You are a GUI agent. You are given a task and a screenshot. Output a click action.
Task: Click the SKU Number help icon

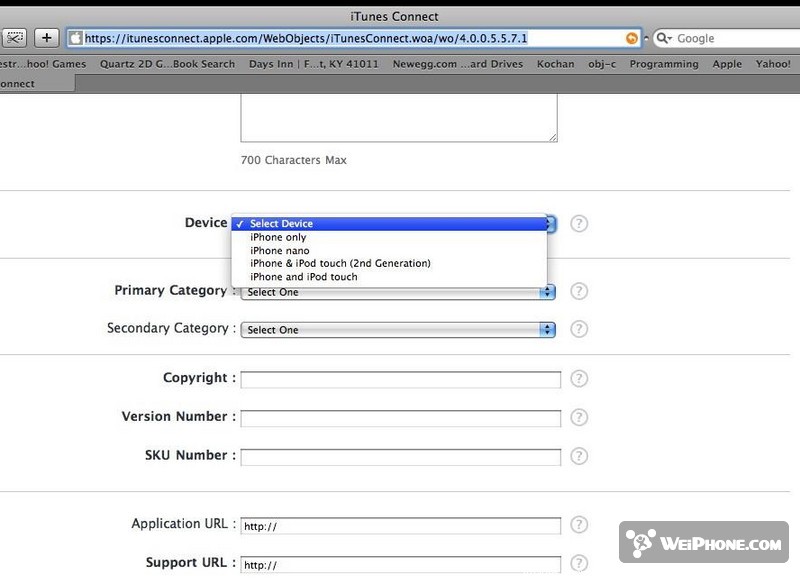[579, 456]
